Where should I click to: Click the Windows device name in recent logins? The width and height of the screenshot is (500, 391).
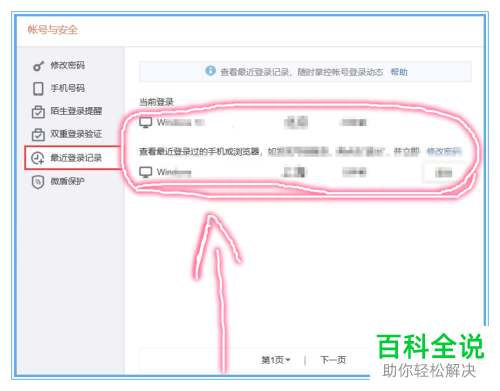tap(174, 172)
